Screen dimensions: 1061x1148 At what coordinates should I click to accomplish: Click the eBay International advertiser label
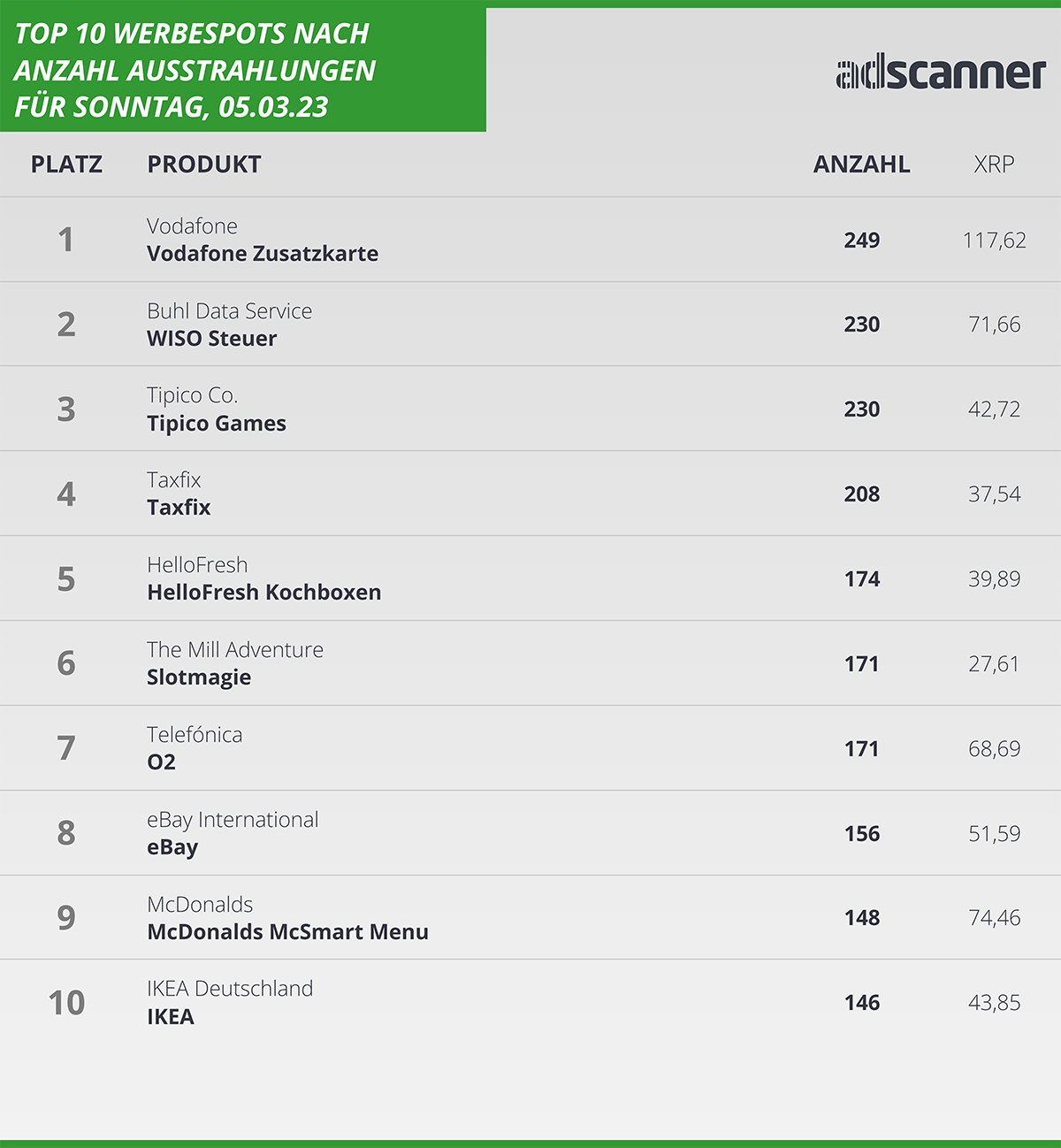pos(233,820)
